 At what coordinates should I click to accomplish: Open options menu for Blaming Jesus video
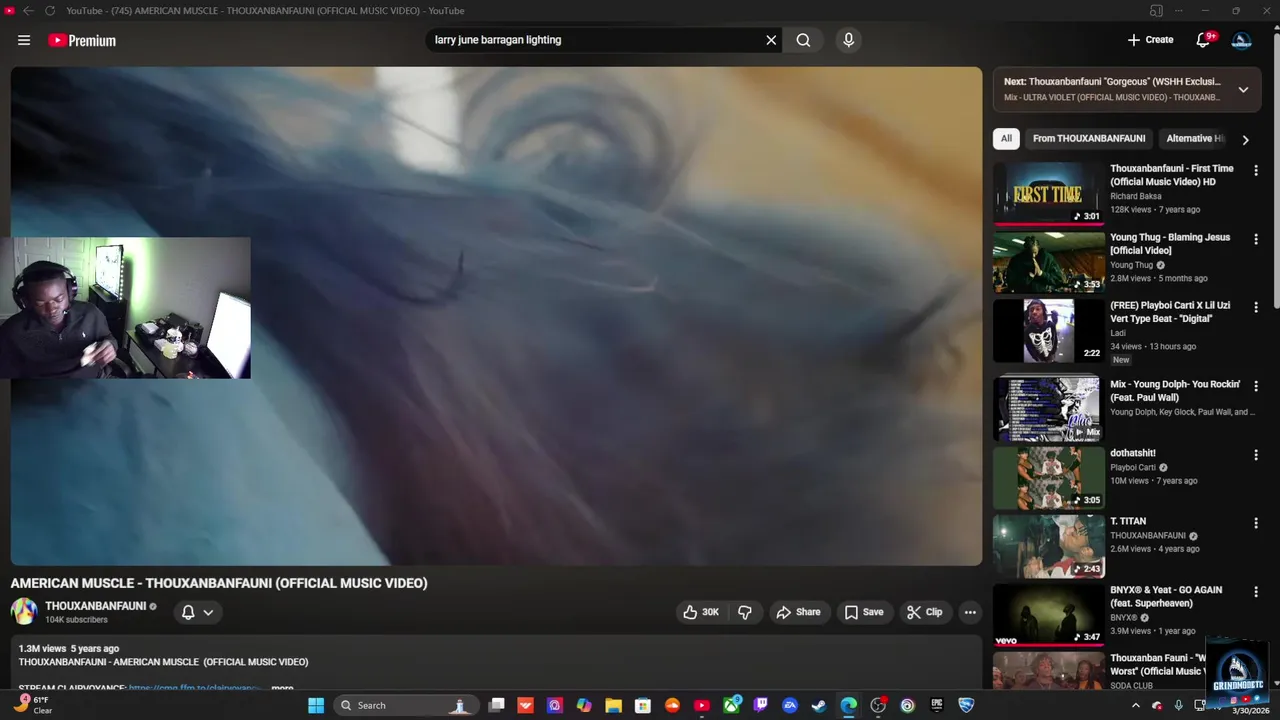[x=1256, y=240]
